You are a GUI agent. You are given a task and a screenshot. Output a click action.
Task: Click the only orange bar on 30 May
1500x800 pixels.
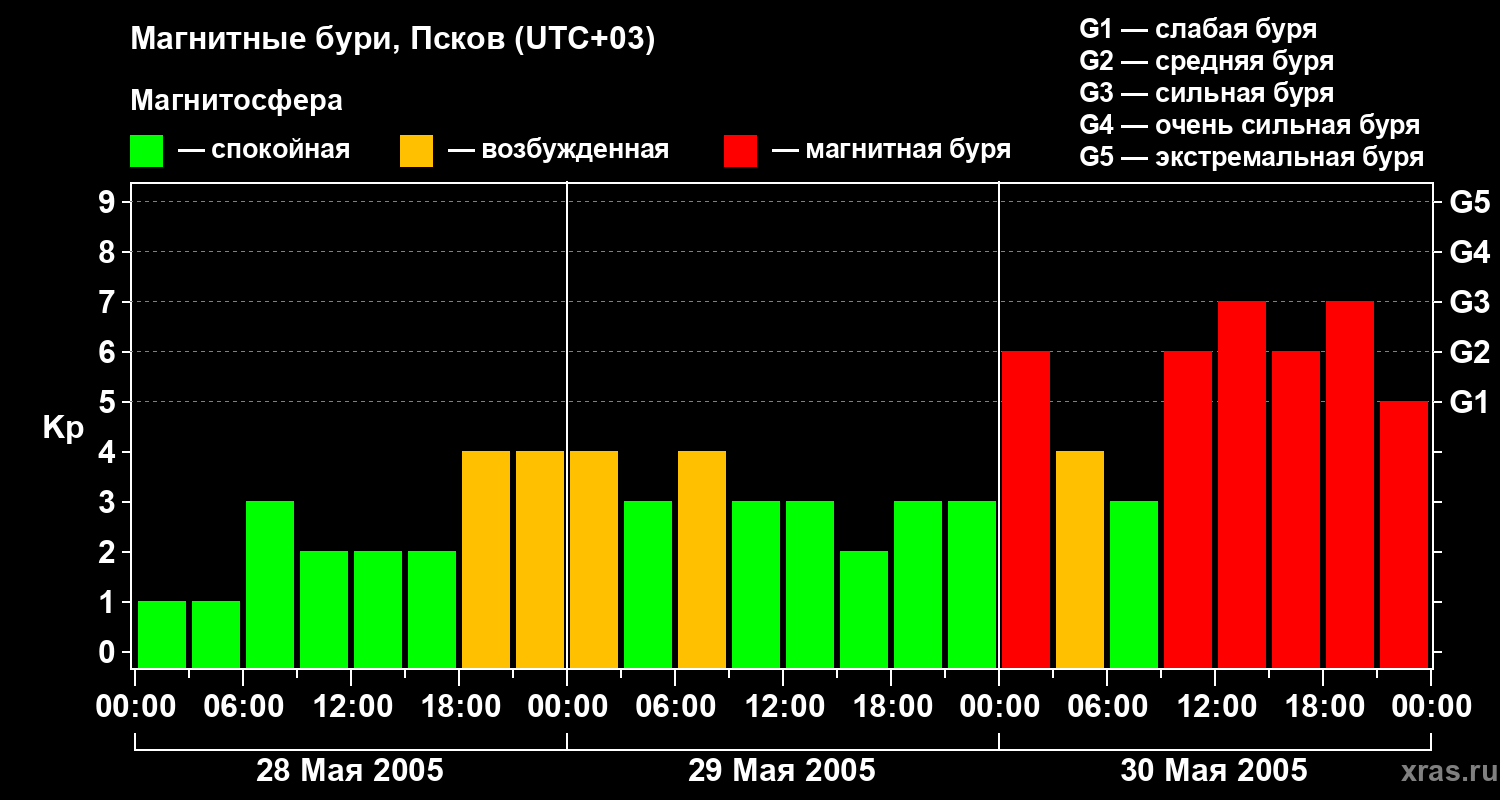coord(1080,558)
